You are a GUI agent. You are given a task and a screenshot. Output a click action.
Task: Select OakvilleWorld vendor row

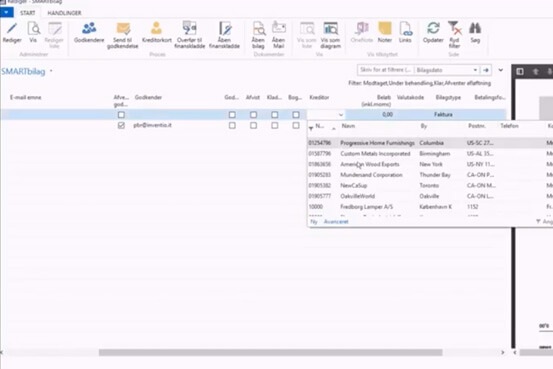point(430,196)
